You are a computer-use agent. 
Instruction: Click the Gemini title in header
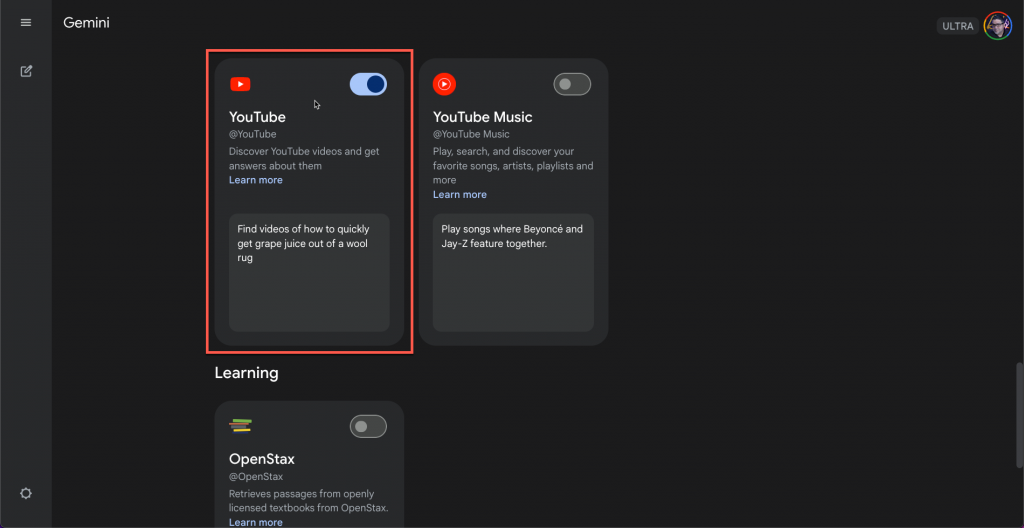[x=86, y=23]
